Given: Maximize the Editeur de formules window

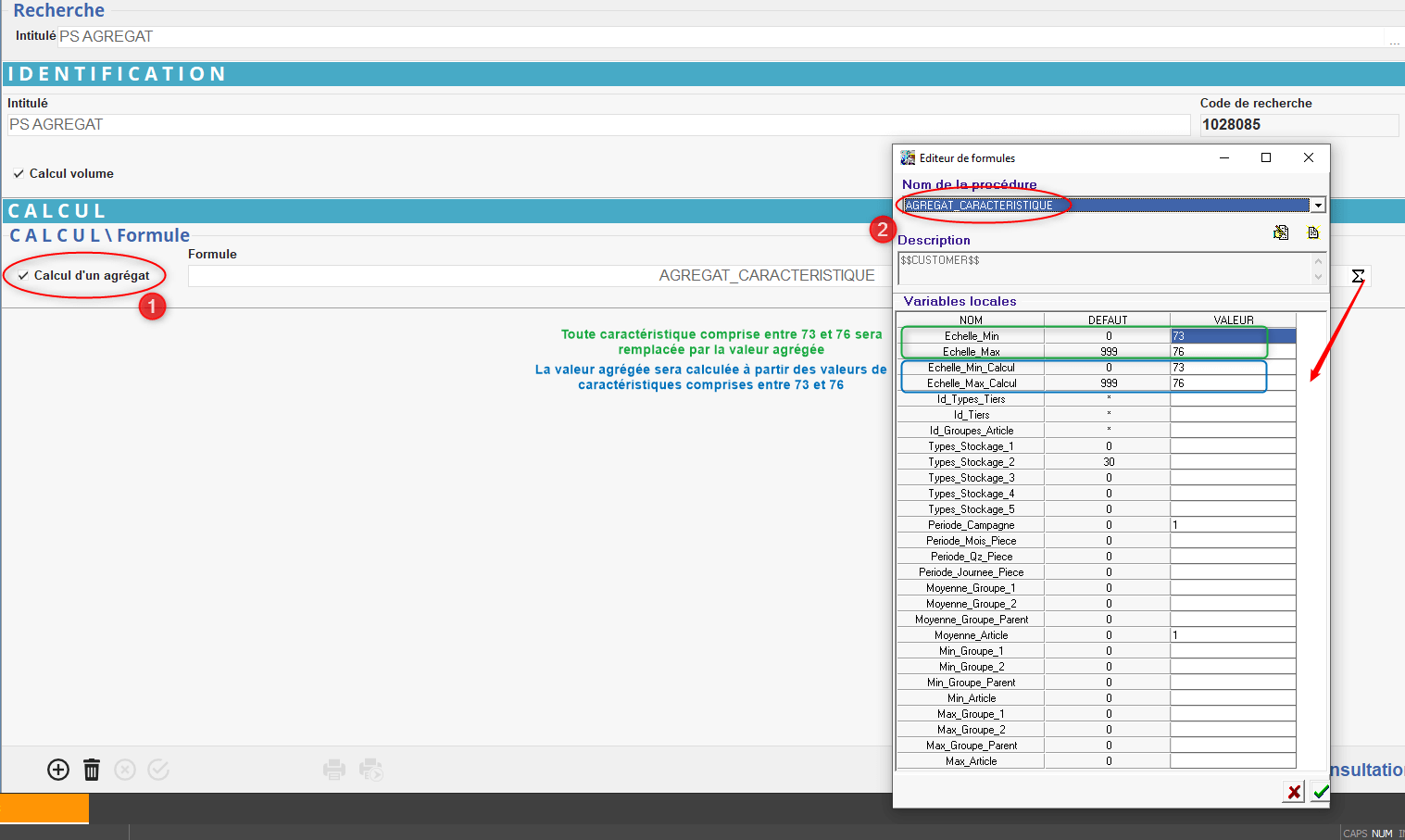Looking at the screenshot, I should coord(1266,158).
